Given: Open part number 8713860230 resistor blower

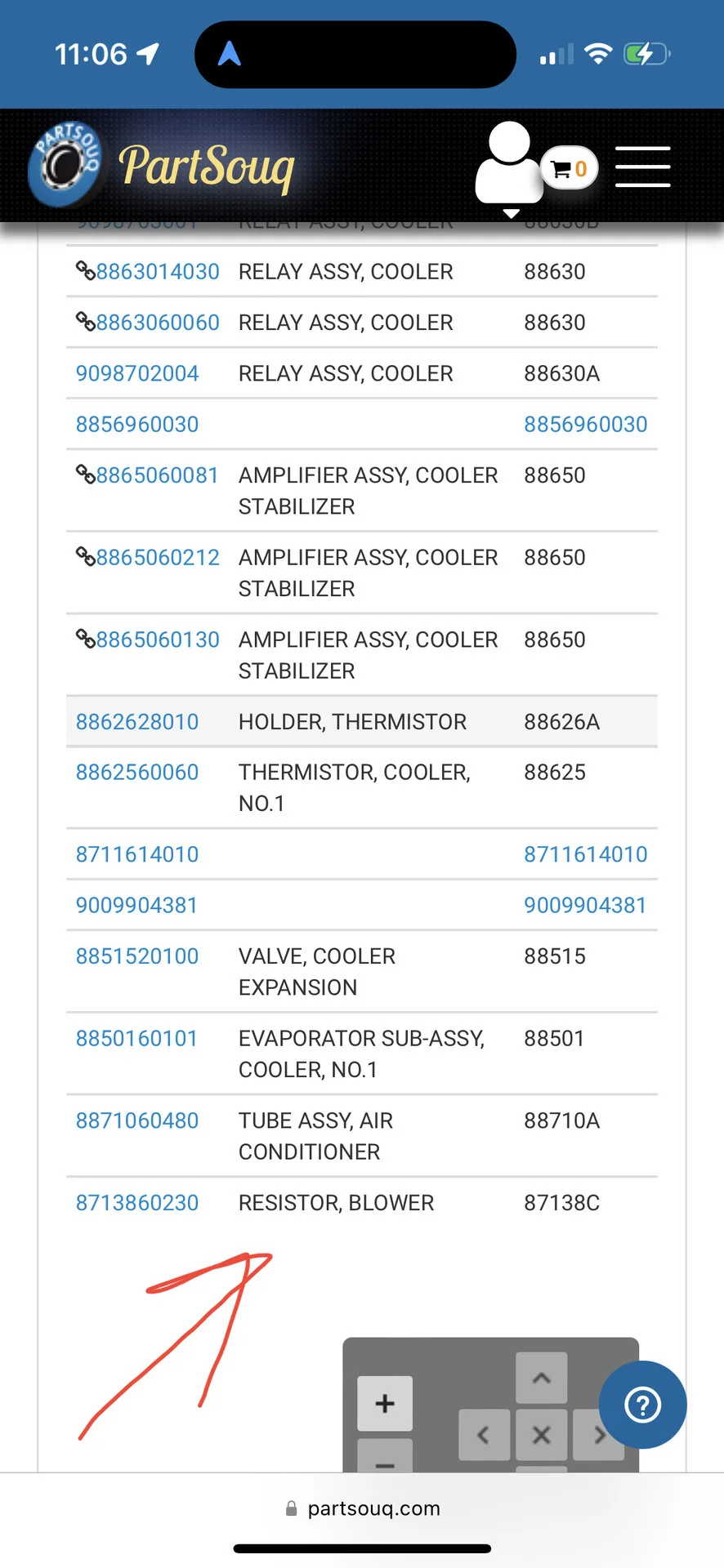Looking at the screenshot, I should [x=137, y=1203].
